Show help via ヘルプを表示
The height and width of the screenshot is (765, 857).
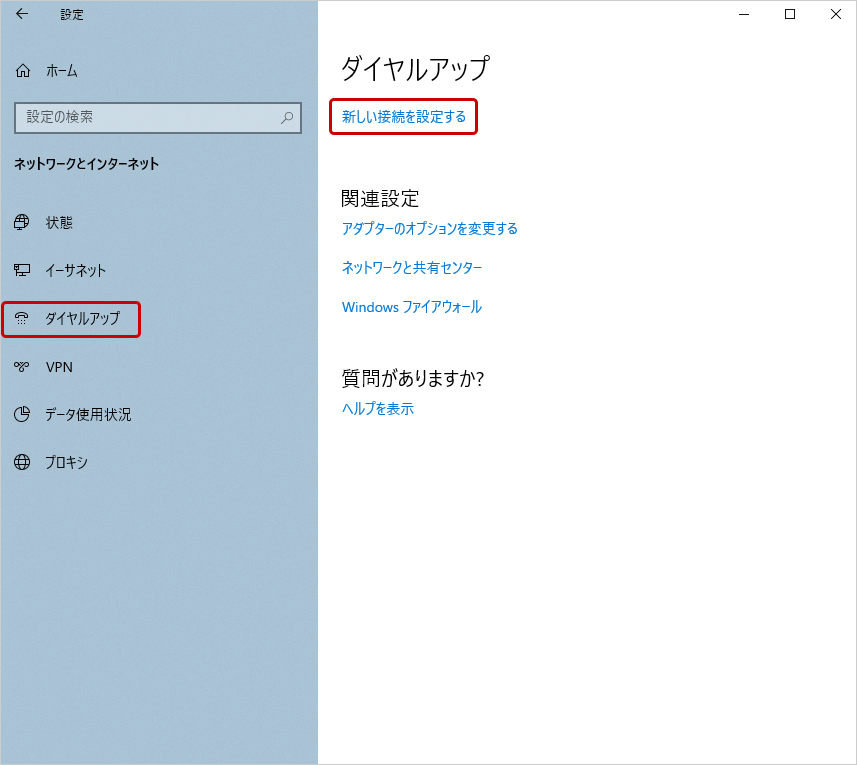378,408
